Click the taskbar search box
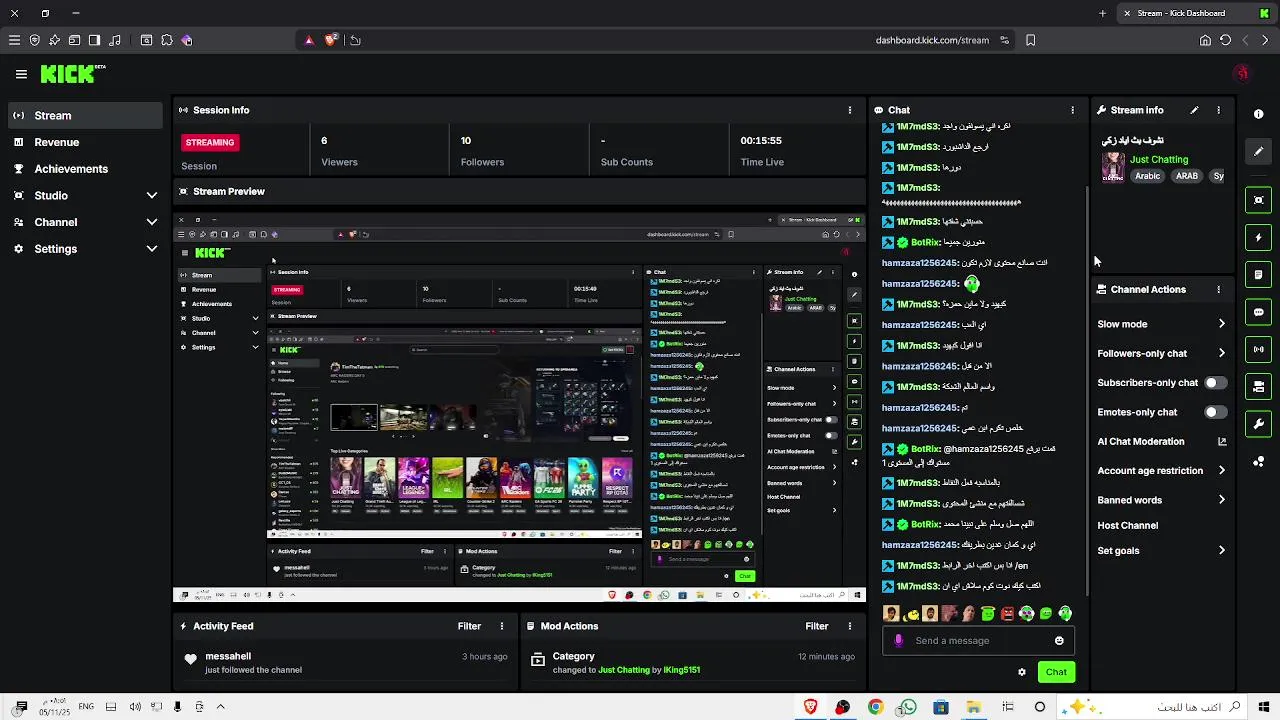Screen dimensions: 1280x720 (x=1150, y=707)
